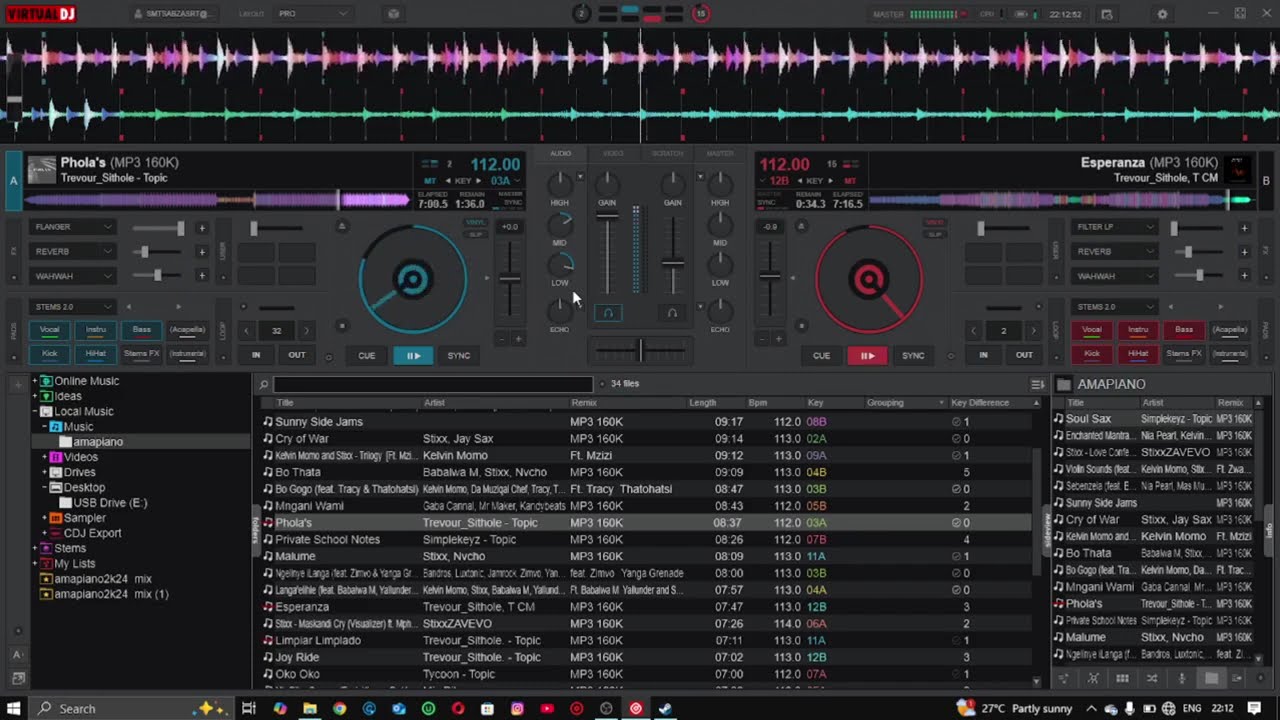
Task: Toggle HiHat stem pad on deck B
Action: [x=1138, y=353]
